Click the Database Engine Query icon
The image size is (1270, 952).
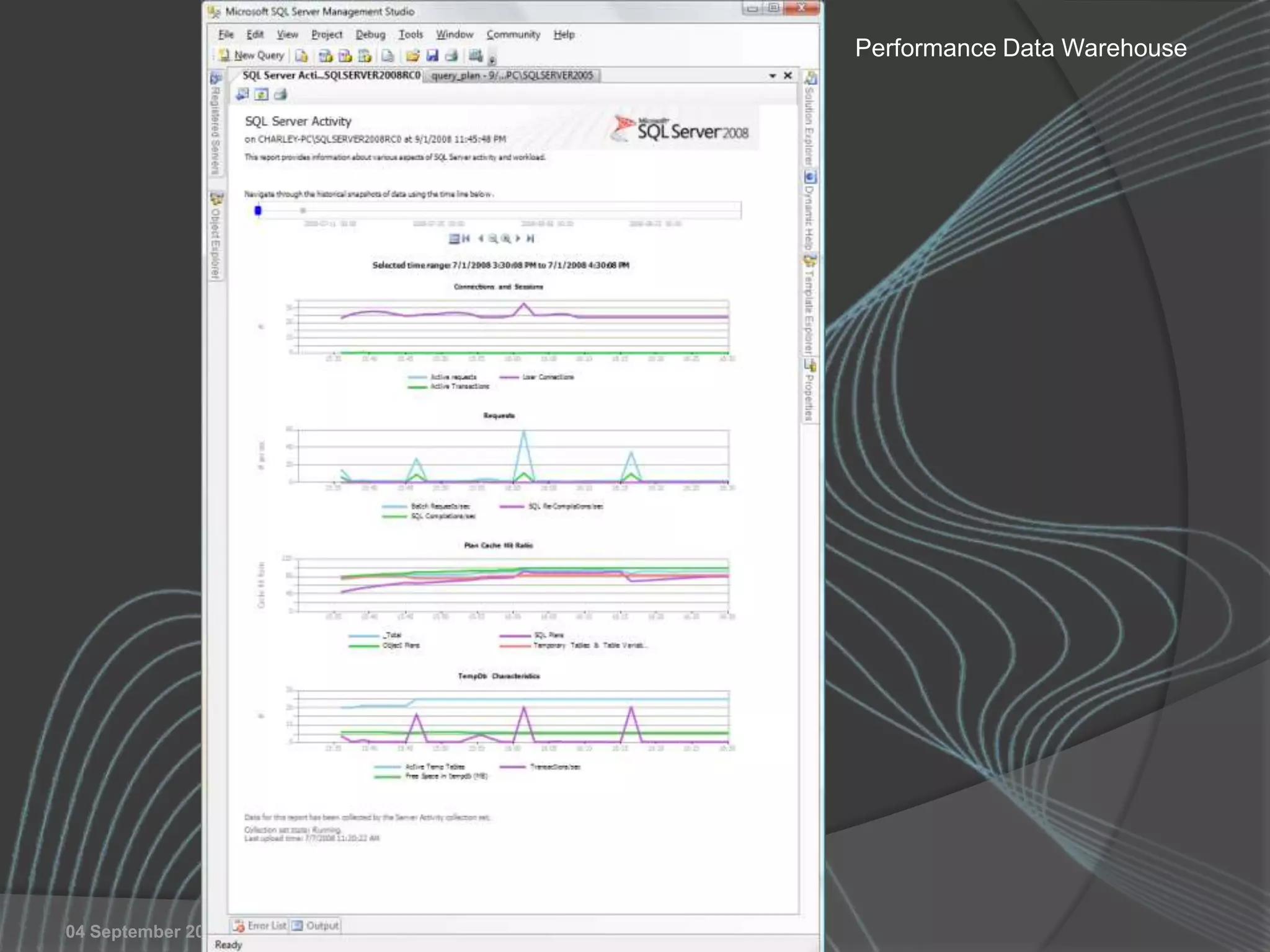point(301,56)
